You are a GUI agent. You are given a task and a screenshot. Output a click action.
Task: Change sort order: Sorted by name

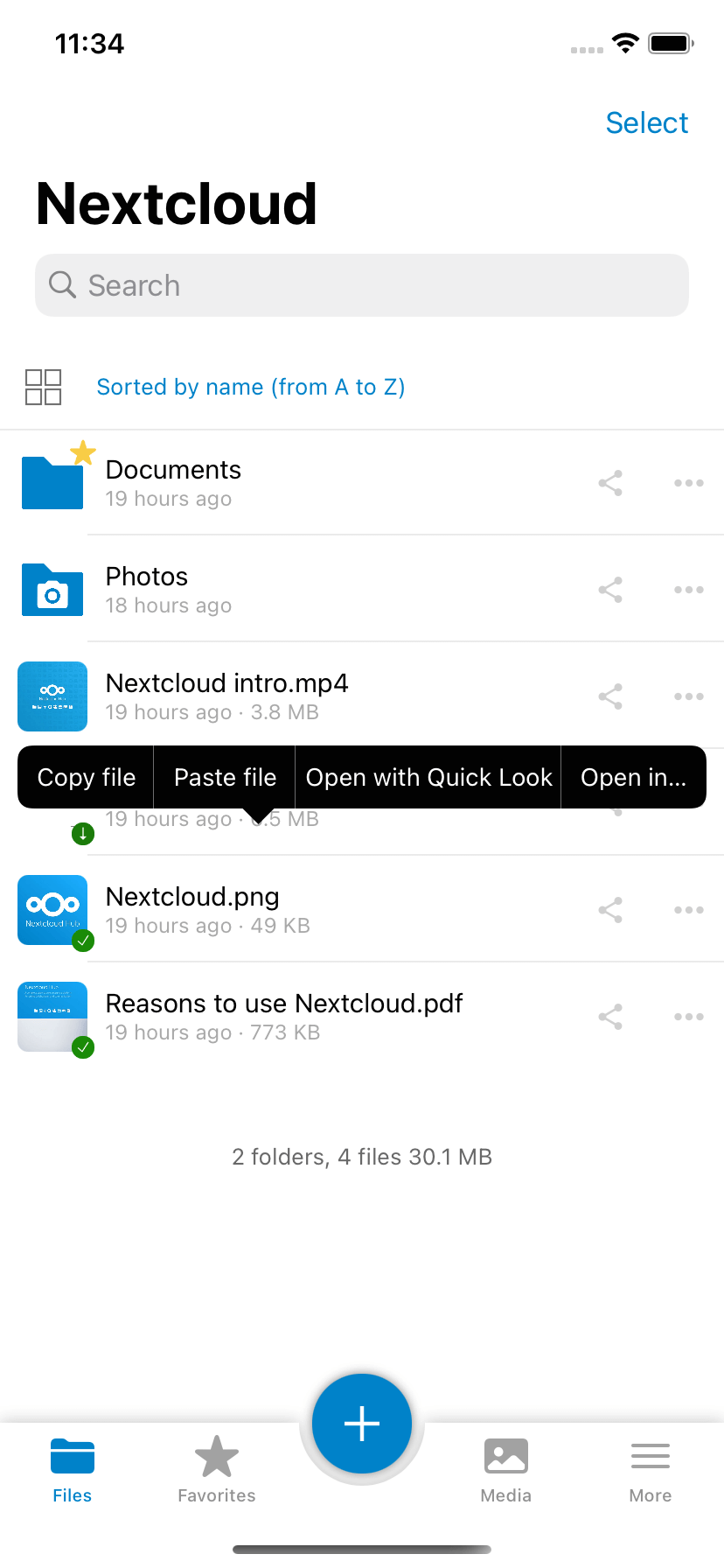[251, 387]
